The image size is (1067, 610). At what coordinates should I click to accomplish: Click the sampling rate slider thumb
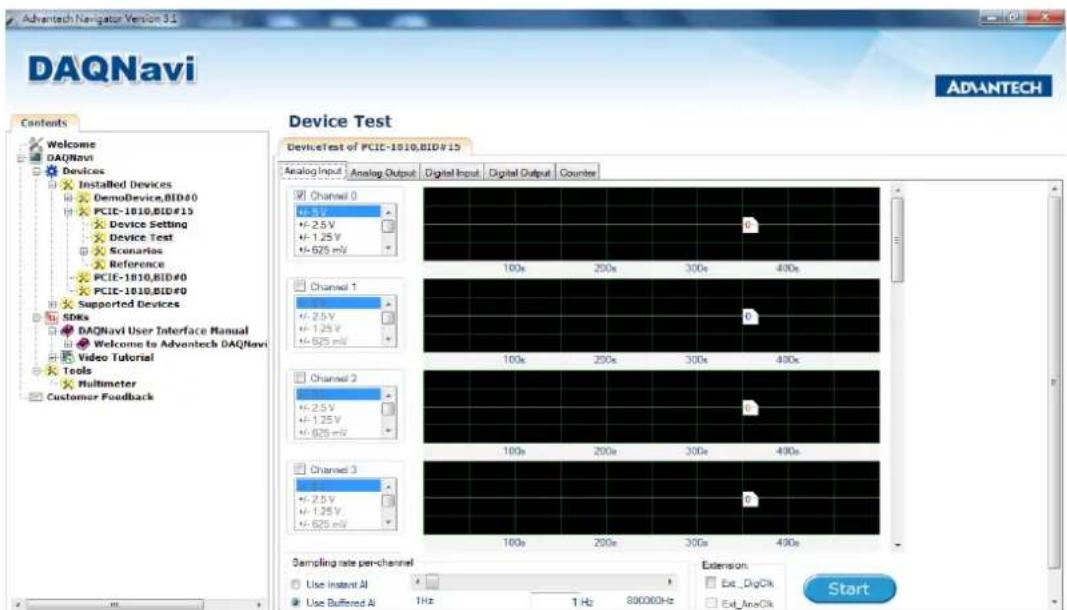click(432, 582)
